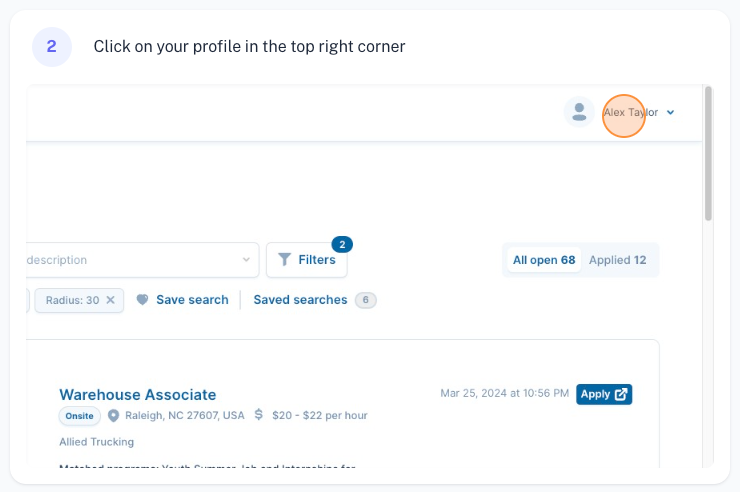Click the dollar sign salary icon

point(259,415)
